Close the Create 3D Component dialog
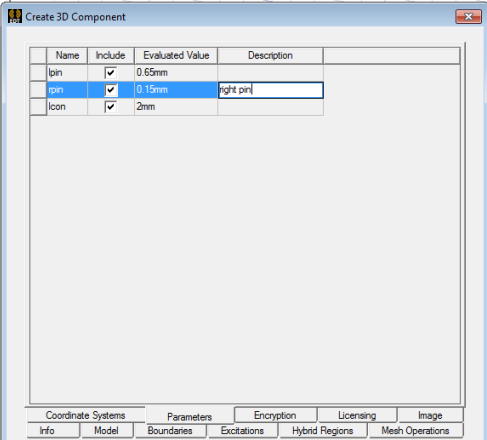The width and height of the screenshot is (487, 440). (468, 16)
